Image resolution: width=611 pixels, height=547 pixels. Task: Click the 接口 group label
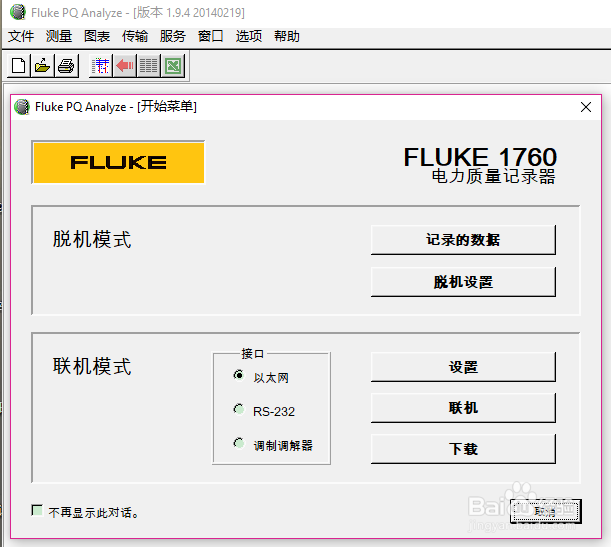coord(253,354)
